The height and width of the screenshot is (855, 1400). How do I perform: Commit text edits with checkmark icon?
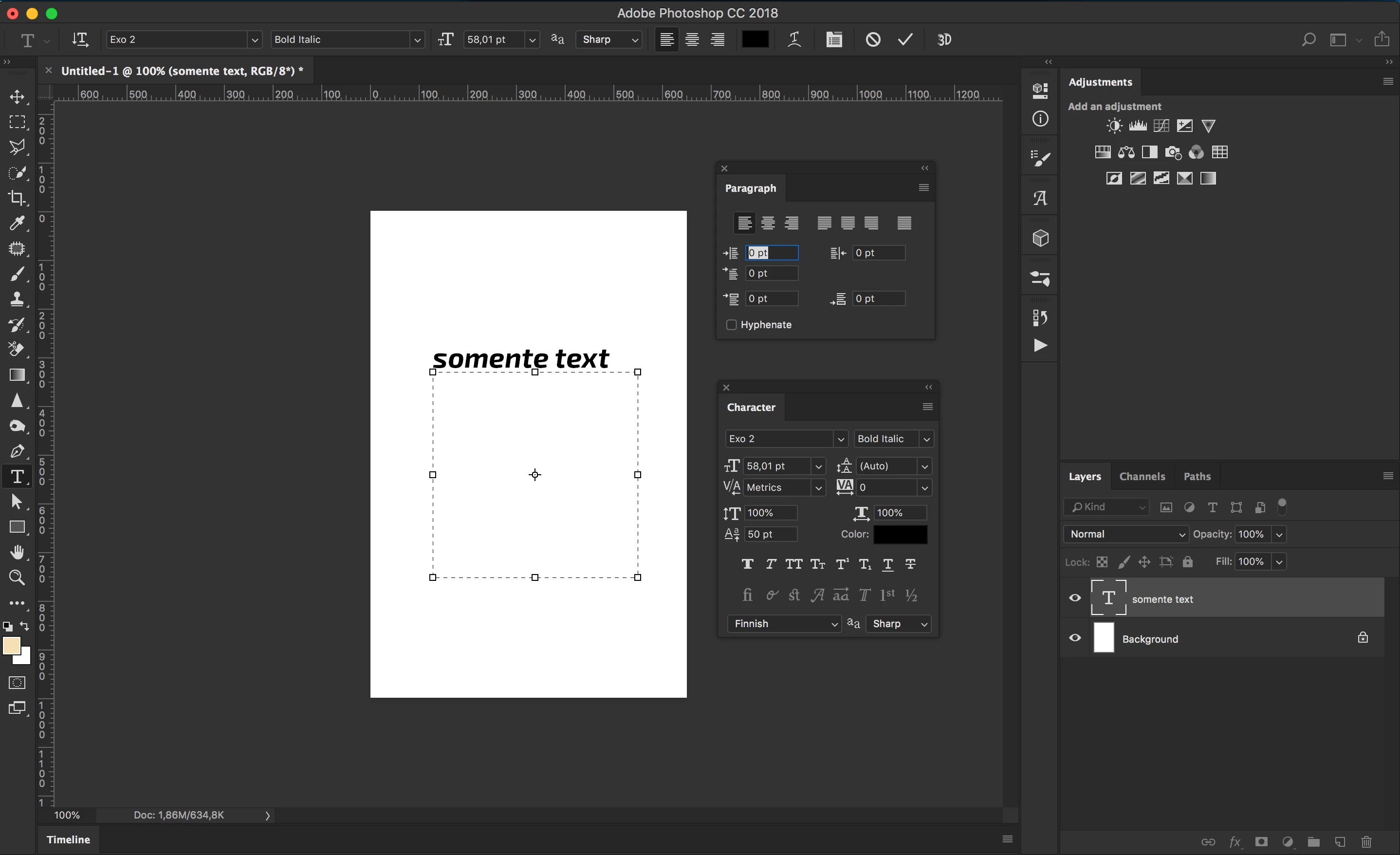click(x=905, y=39)
